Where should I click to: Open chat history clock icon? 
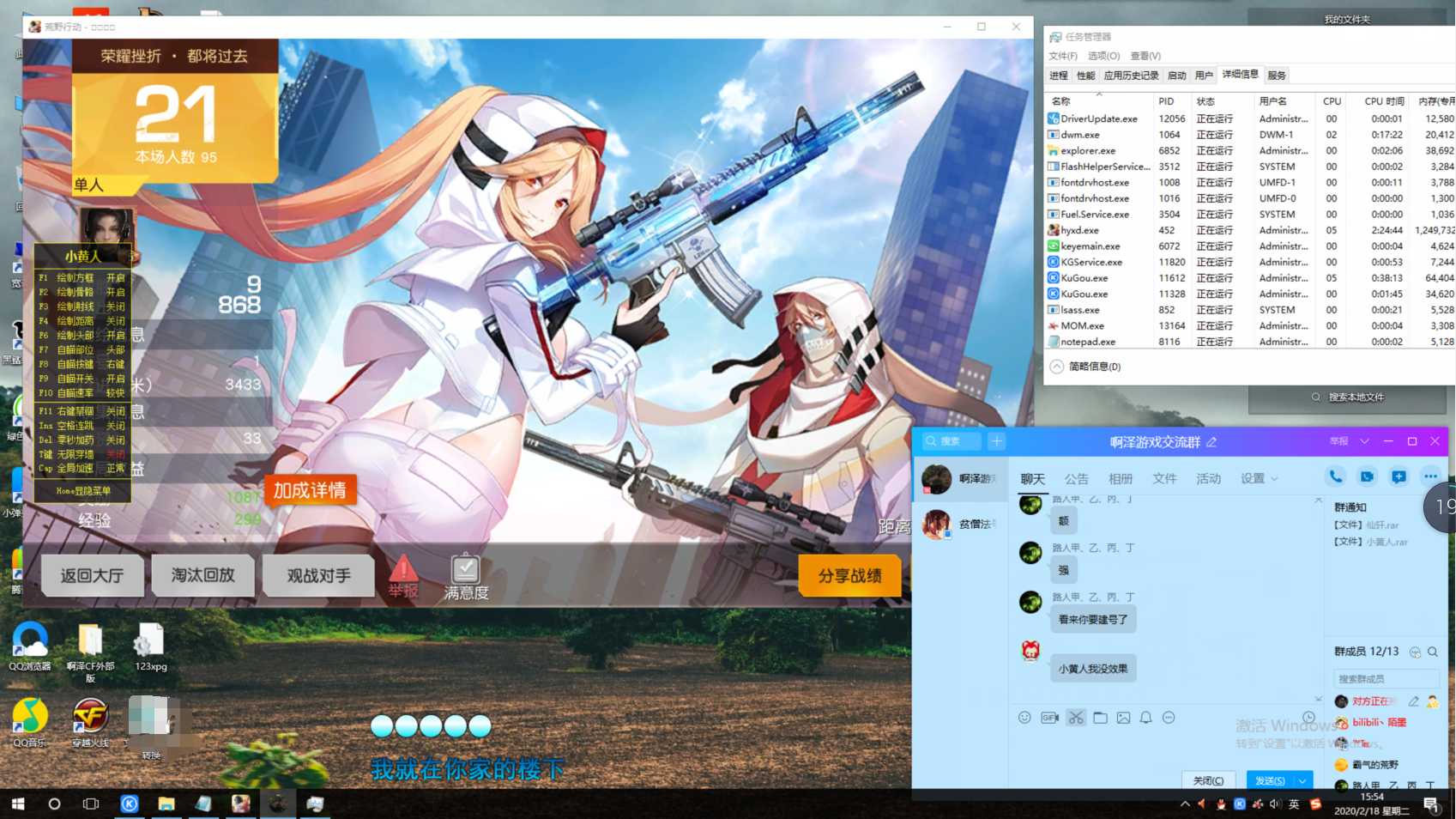tap(1308, 718)
